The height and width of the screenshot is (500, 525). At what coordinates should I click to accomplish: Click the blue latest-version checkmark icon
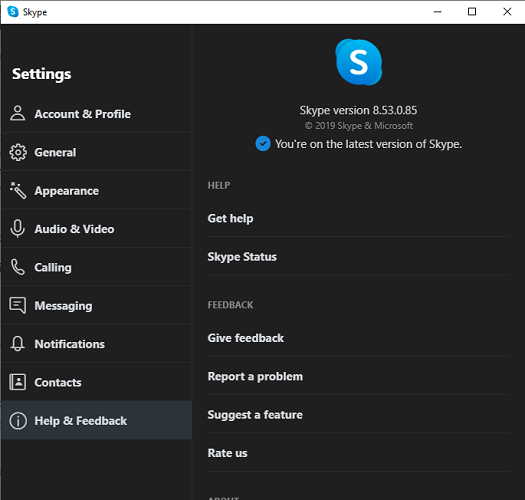click(x=263, y=144)
